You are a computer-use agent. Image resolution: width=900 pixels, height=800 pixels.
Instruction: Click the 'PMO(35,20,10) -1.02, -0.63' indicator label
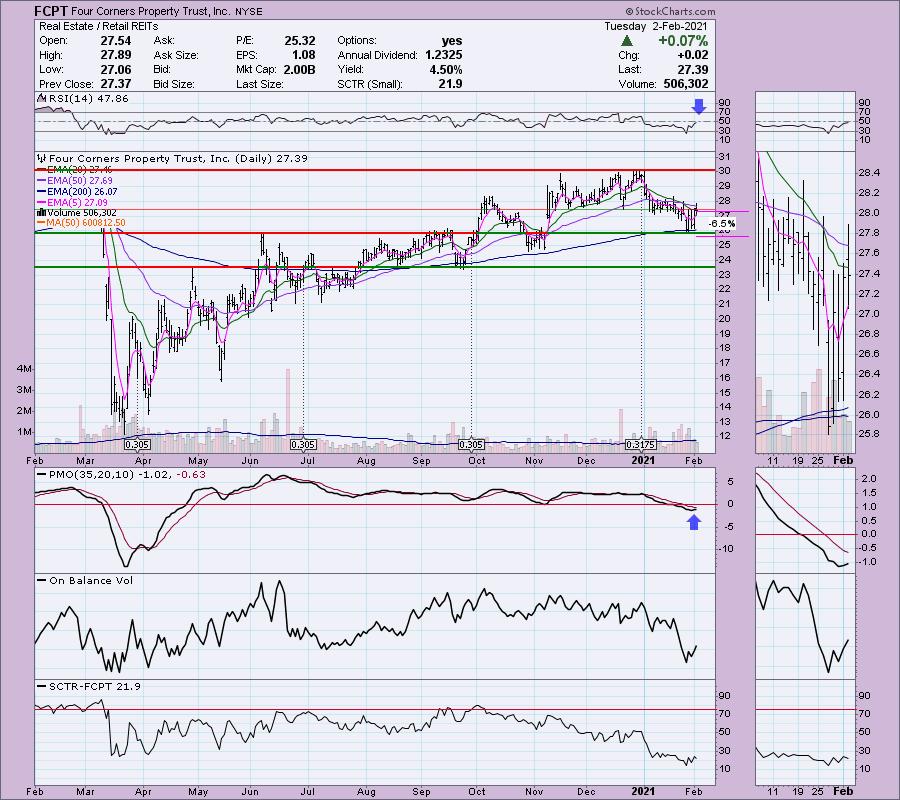coord(127,475)
